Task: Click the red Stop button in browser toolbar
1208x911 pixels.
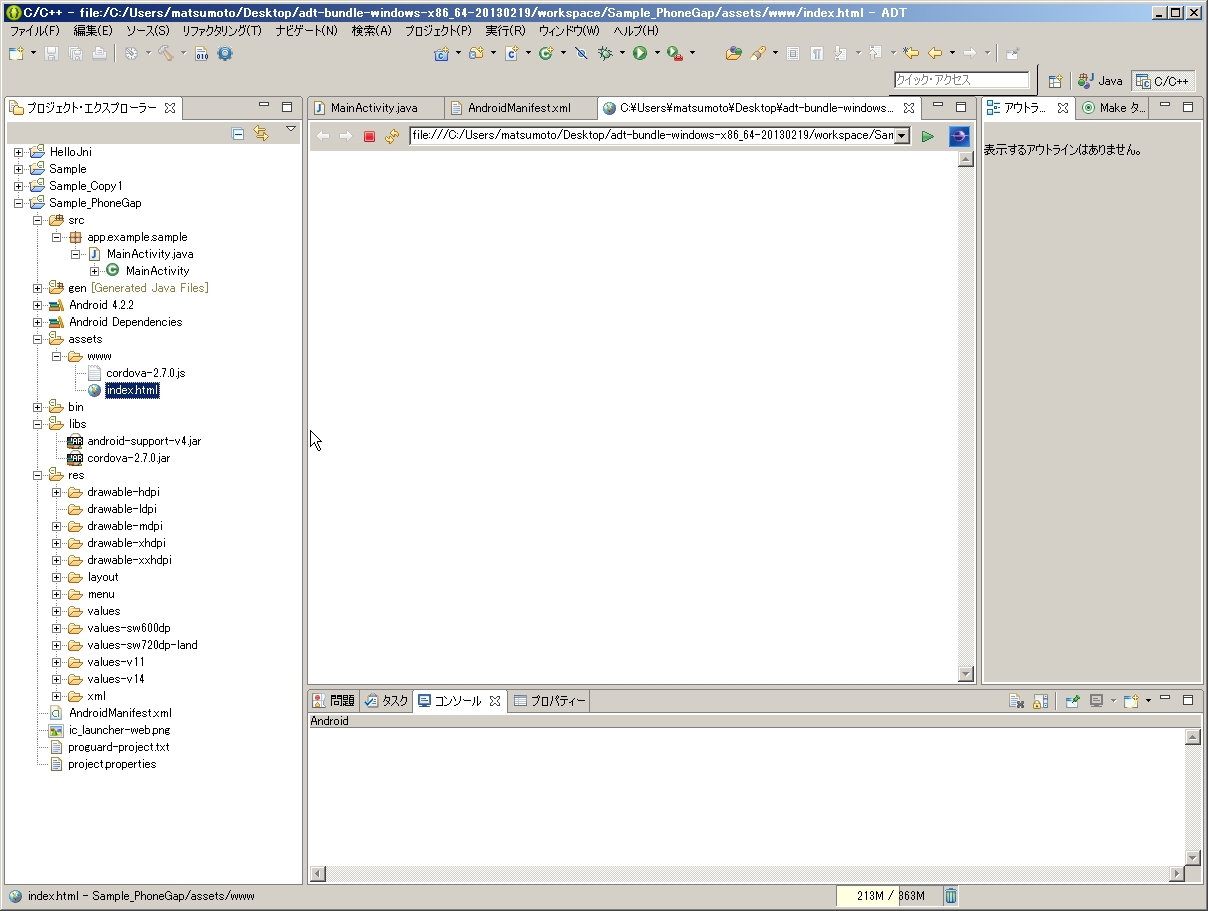Action: point(369,136)
